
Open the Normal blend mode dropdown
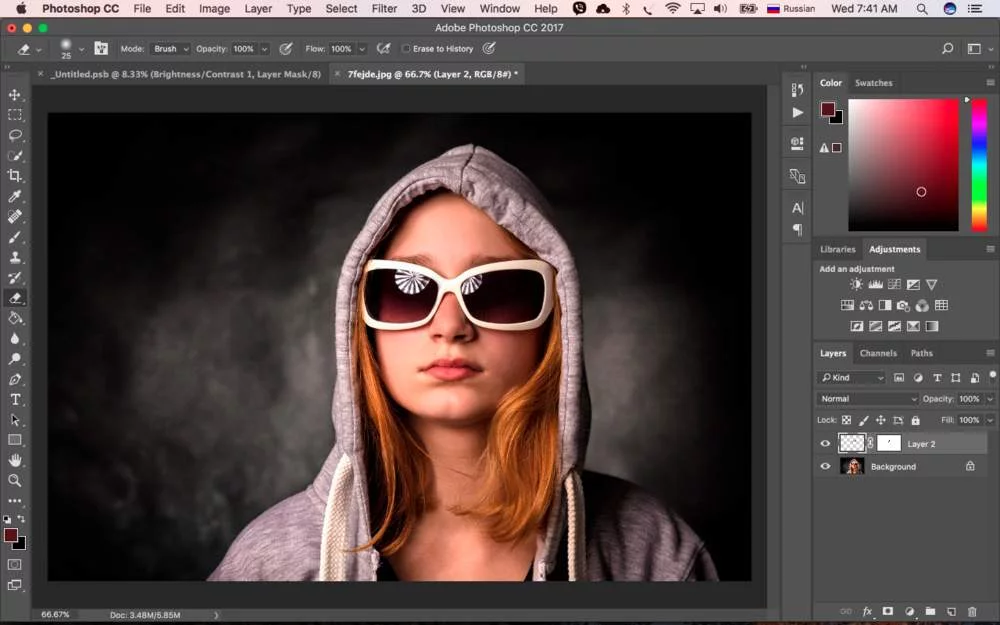tap(867, 399)
